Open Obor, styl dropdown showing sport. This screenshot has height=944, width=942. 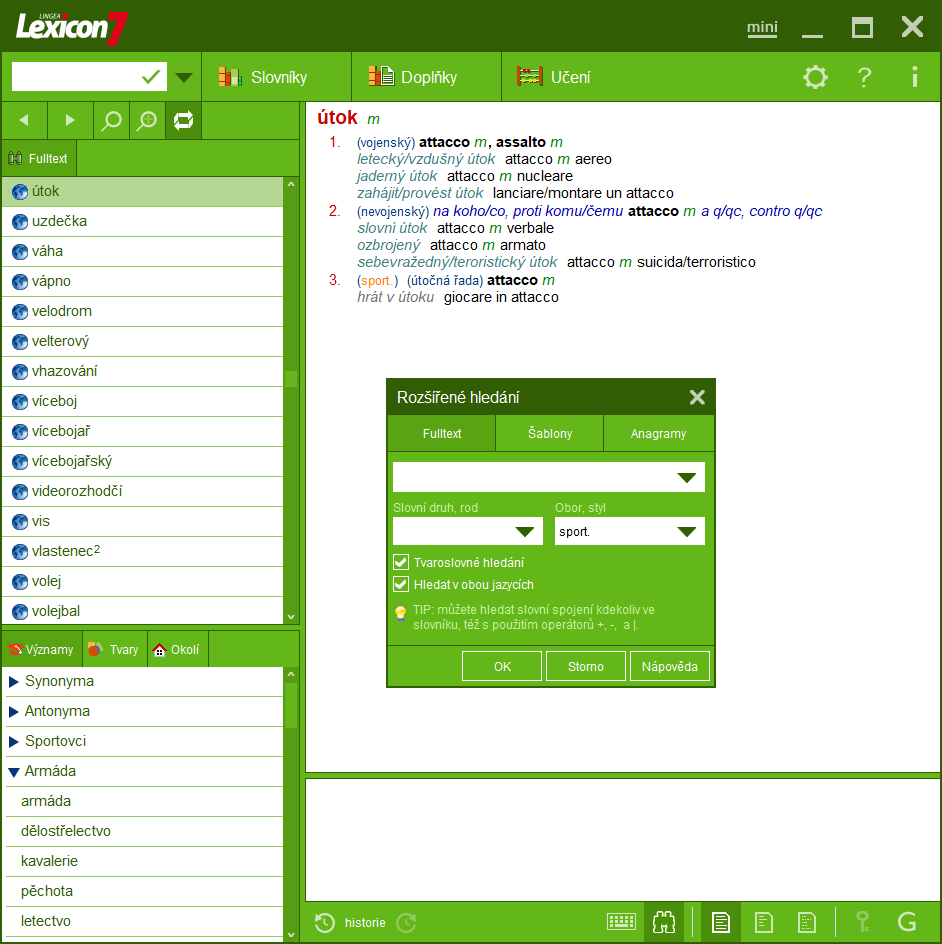686,532
